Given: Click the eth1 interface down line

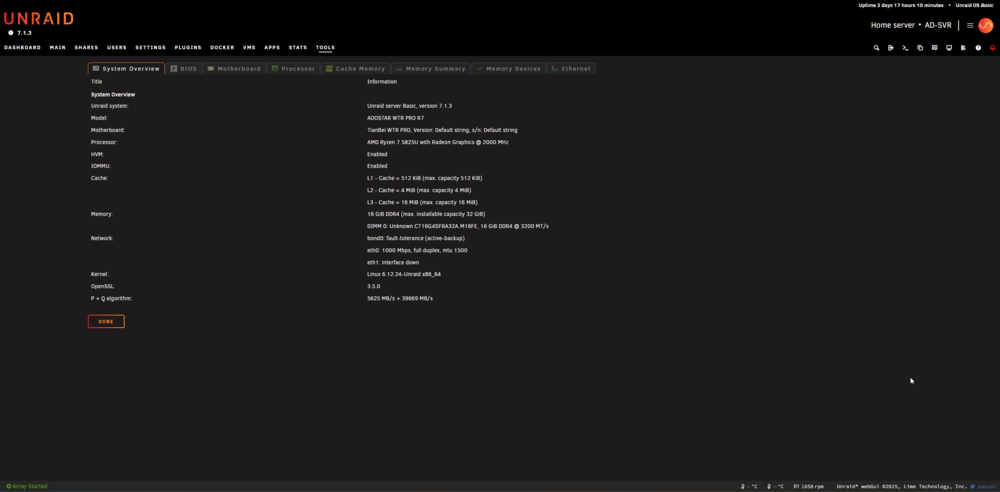Looking at the screenshot, I should pos(393,262).
